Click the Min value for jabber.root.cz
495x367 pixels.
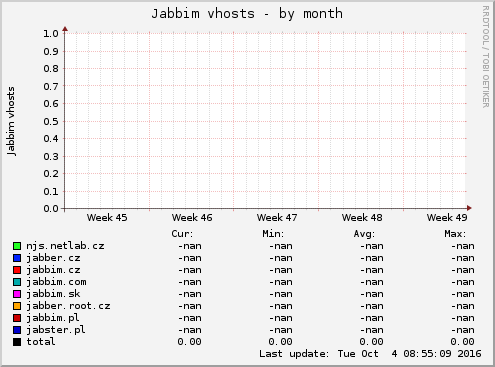[281, 306]
